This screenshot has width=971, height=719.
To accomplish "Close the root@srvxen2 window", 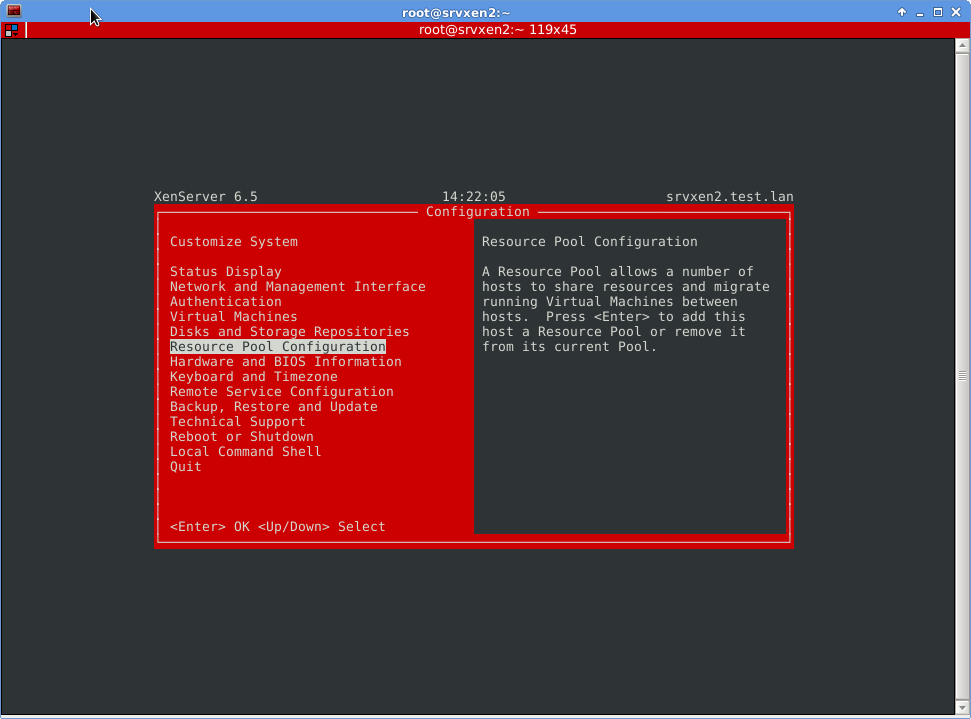I will [956, 12].
